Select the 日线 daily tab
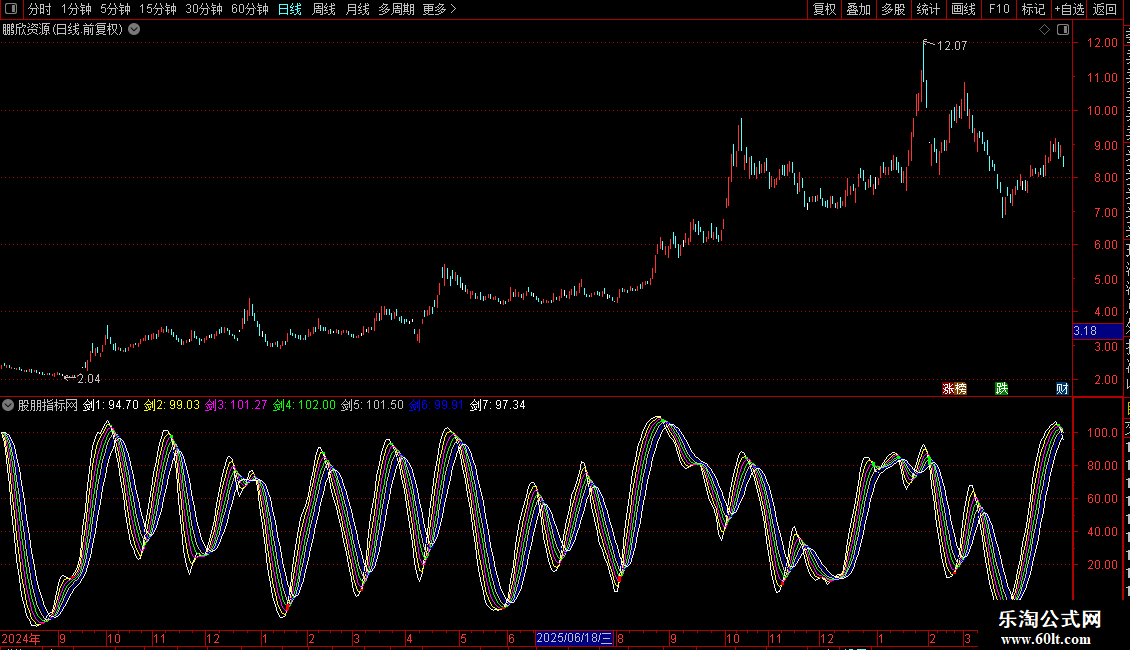 290,9
